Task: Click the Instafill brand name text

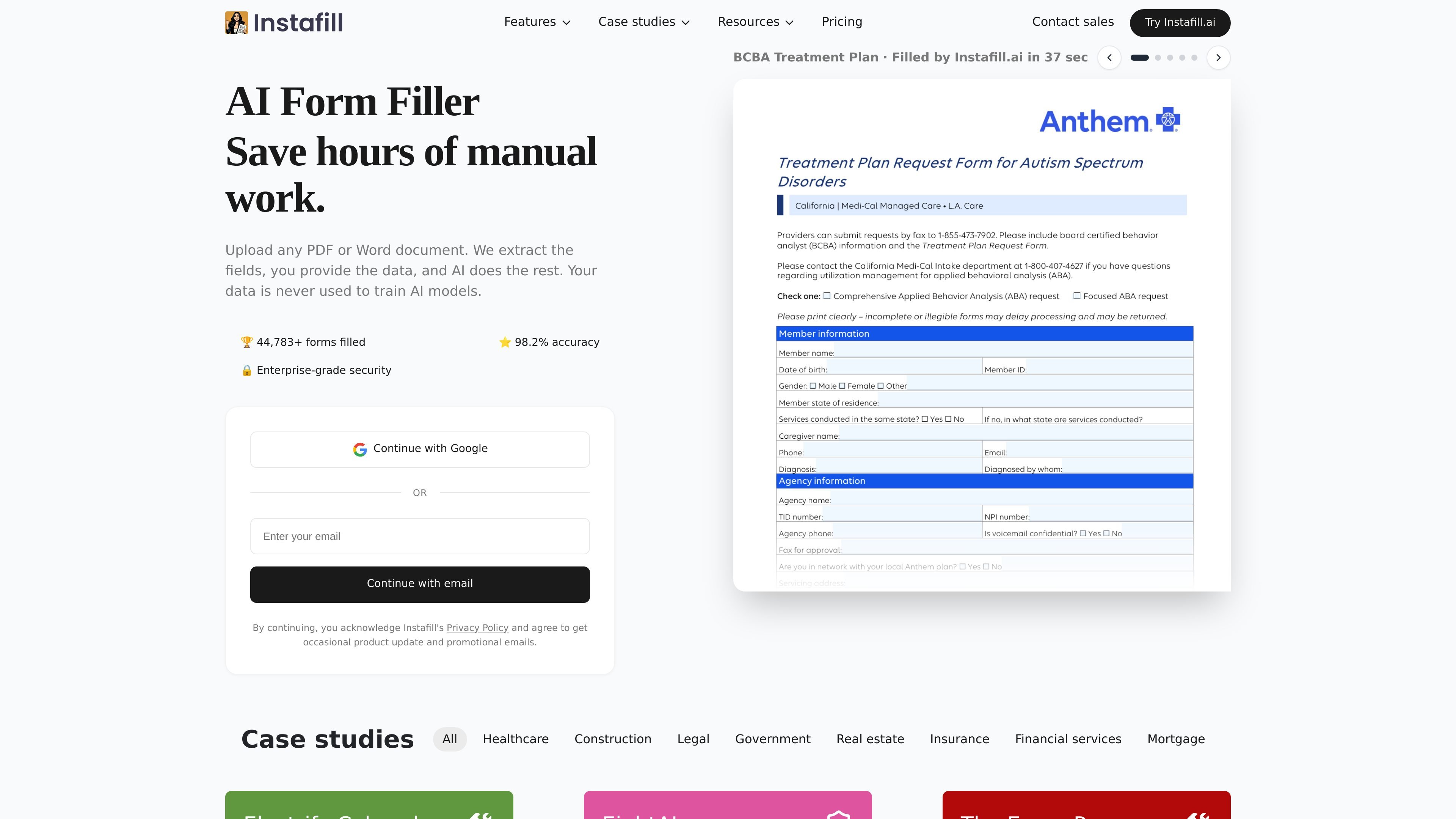Action: tap(298, 23)
